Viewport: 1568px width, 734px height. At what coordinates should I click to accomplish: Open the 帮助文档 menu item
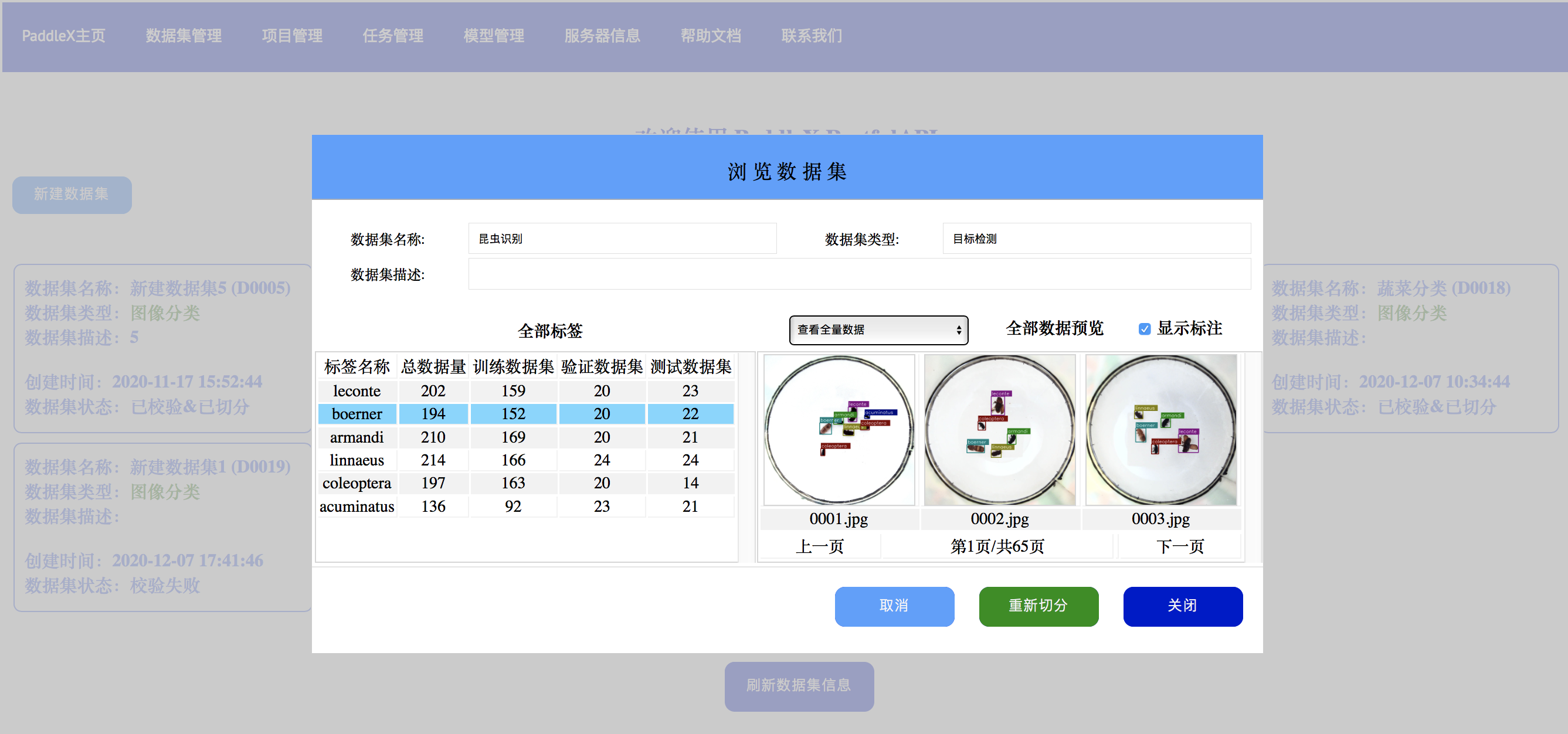pyautogui.click(x=710, y=36)
